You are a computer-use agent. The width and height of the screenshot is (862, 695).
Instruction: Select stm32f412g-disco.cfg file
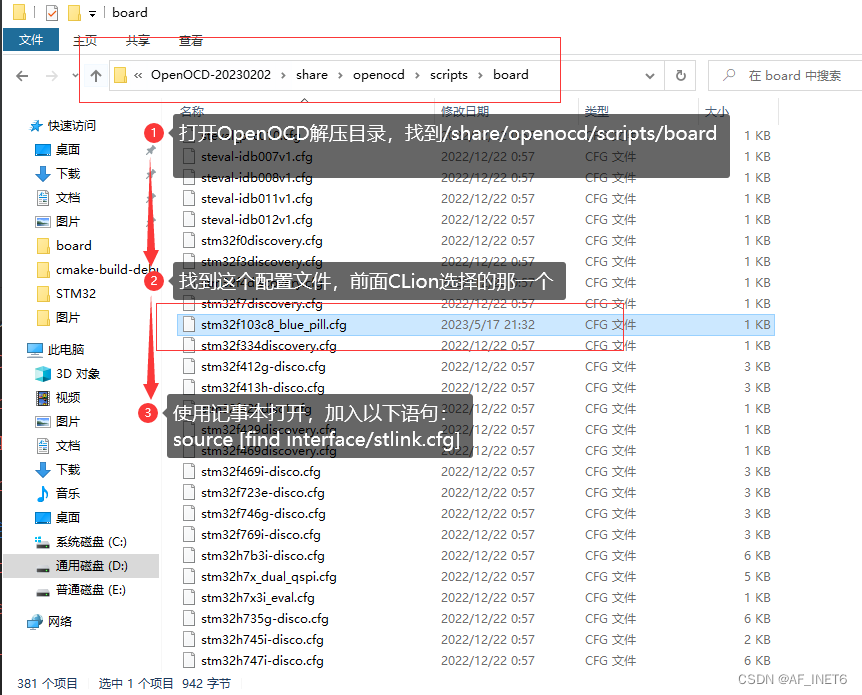click(476, 367)
